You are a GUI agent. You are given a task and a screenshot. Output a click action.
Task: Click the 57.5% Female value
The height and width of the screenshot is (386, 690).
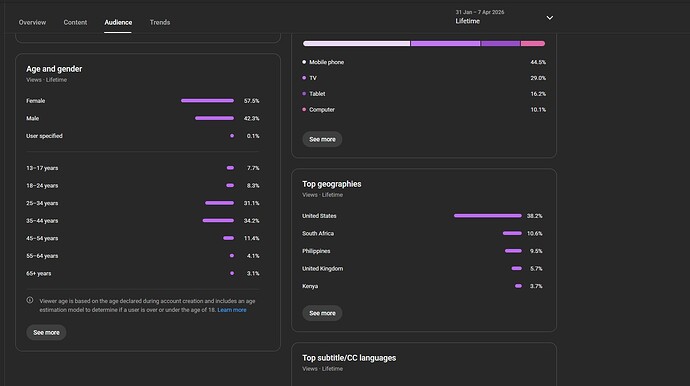[252, 101]
